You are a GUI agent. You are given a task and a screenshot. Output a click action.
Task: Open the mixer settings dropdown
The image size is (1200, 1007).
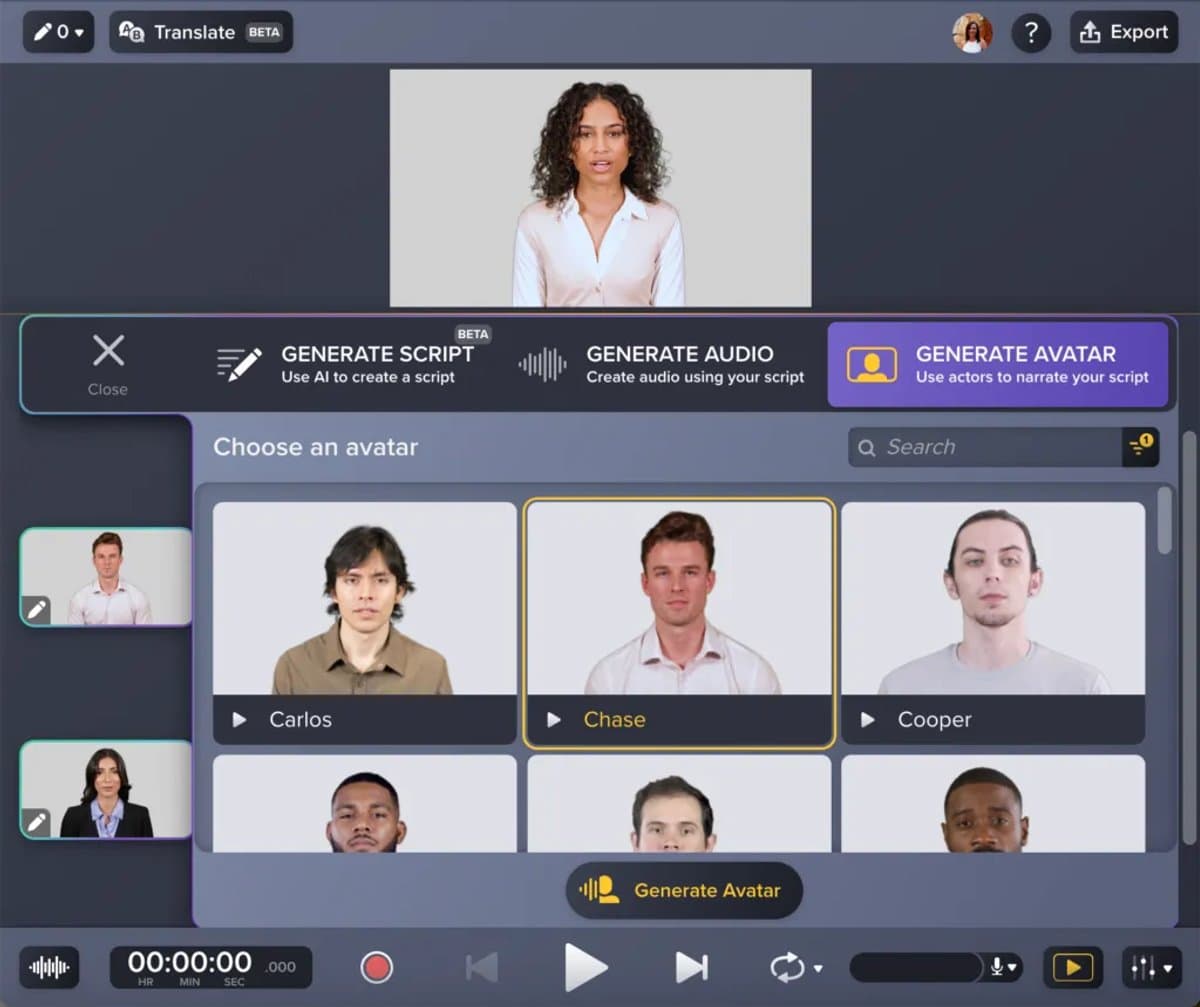(x=1151, y=967)
